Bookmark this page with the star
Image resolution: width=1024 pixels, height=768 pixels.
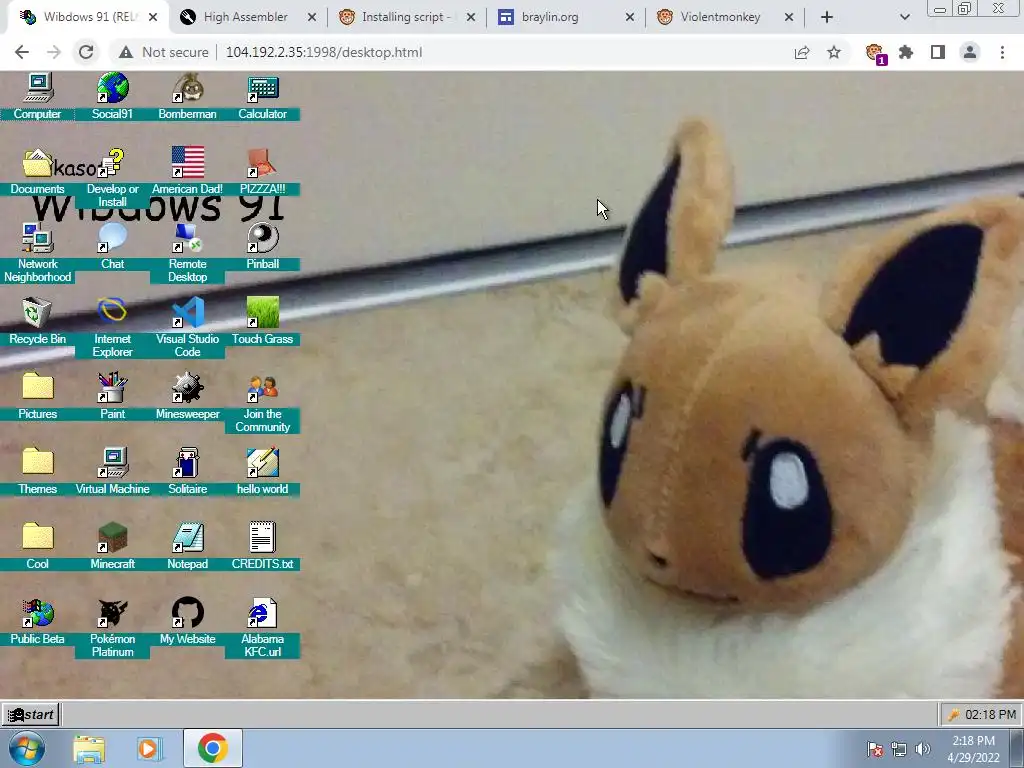point(834,52)
